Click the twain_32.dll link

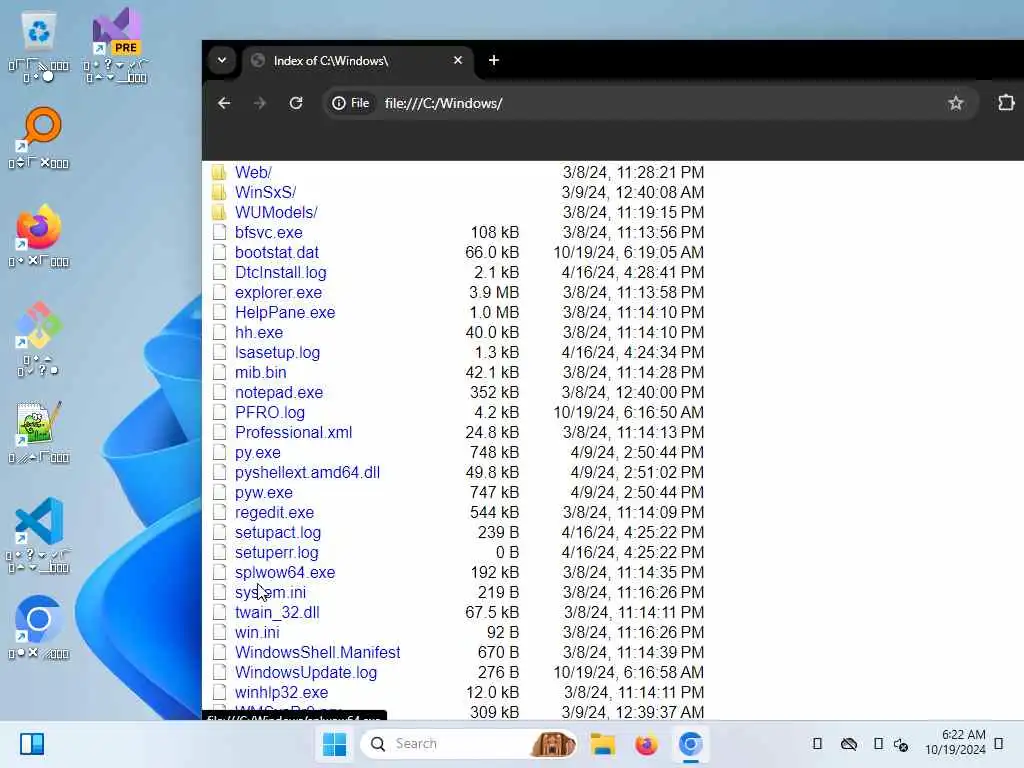tap(277, 613)
